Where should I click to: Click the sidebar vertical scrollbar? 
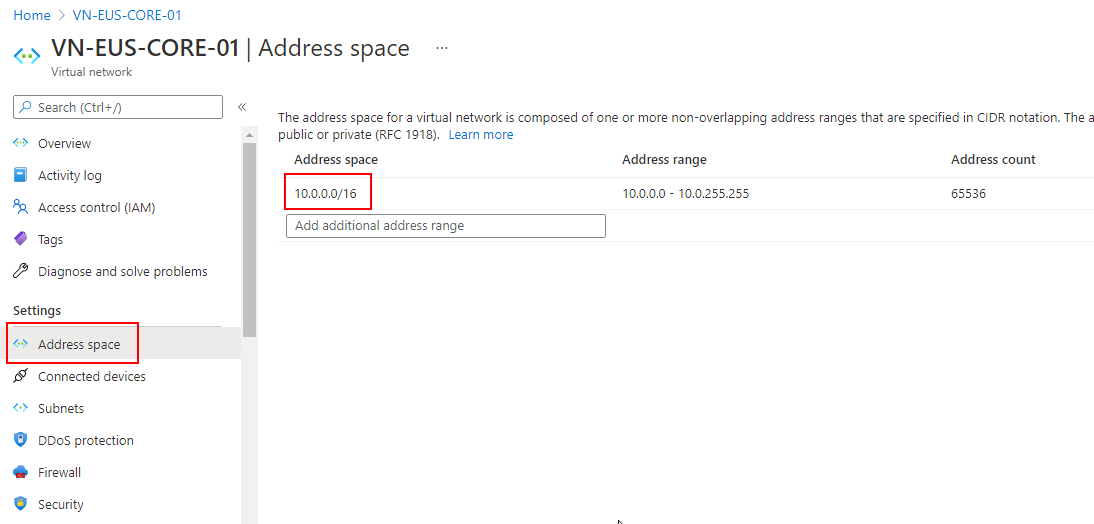(x=249, y=240)
